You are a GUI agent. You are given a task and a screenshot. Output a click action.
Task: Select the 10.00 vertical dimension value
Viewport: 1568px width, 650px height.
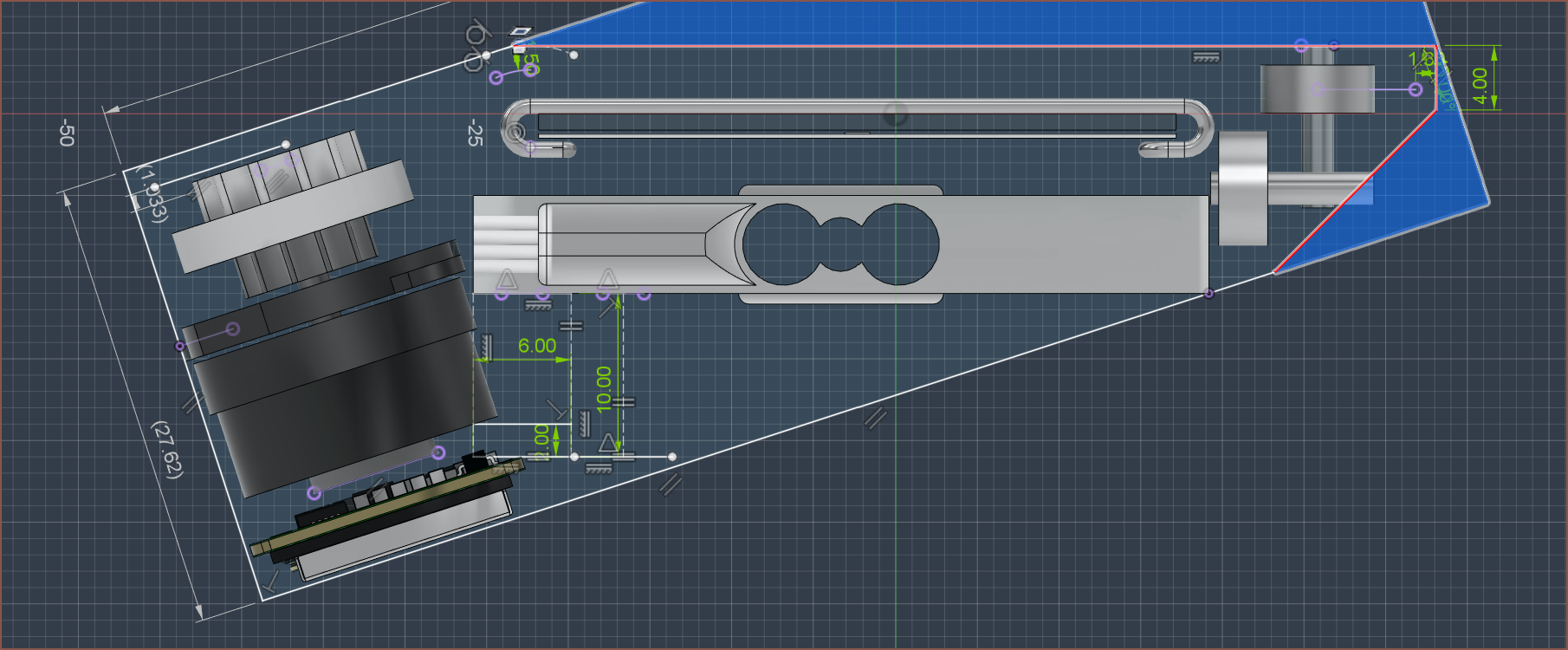(x=604, y=388)
